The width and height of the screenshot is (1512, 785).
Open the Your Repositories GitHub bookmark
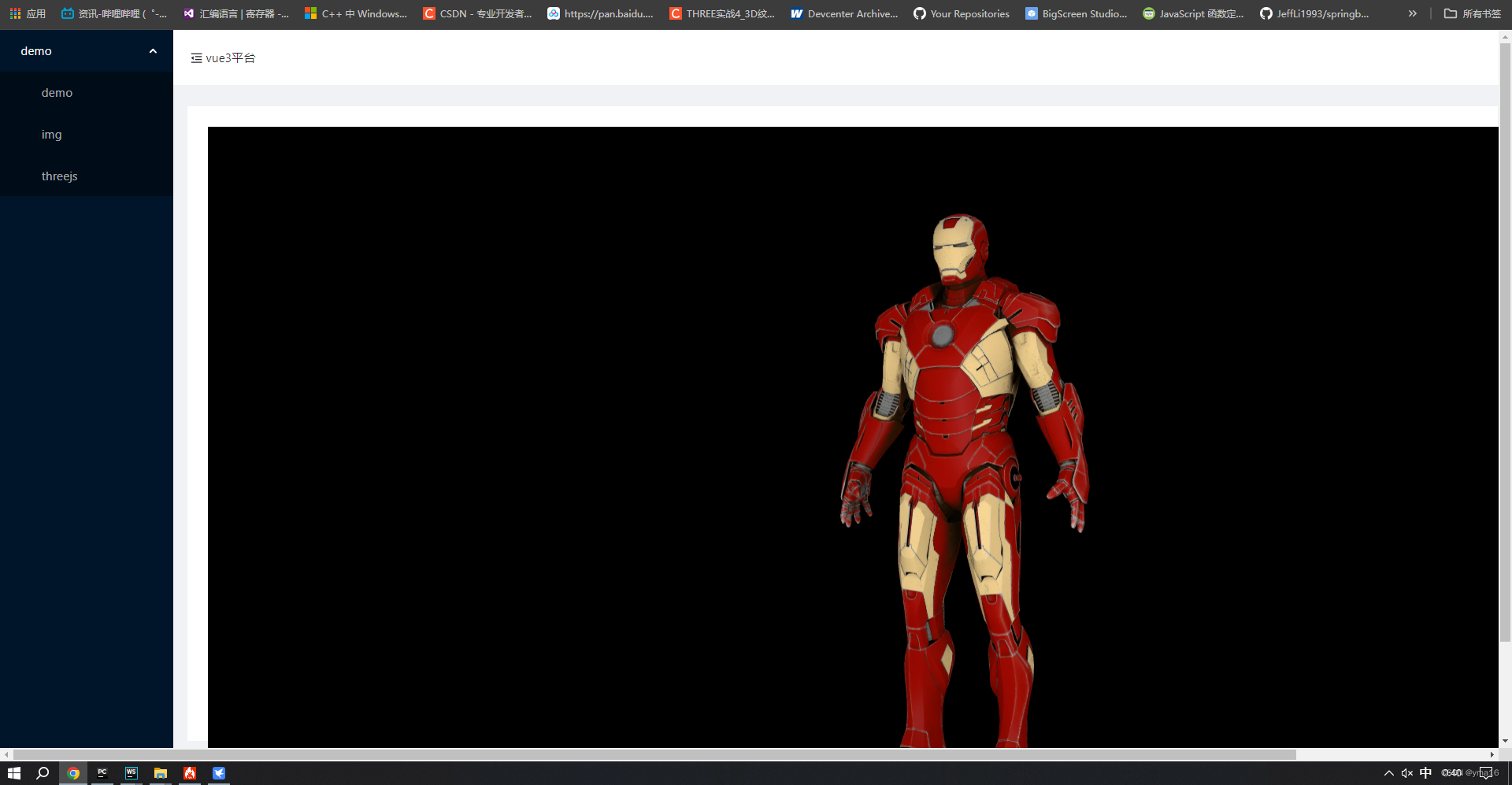[962, 13]
